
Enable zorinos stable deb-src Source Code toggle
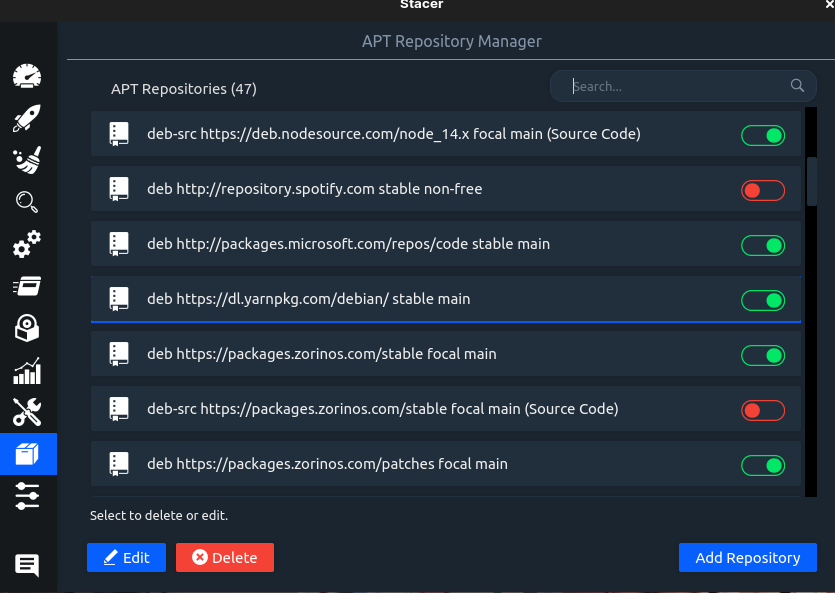pos(763,410)
